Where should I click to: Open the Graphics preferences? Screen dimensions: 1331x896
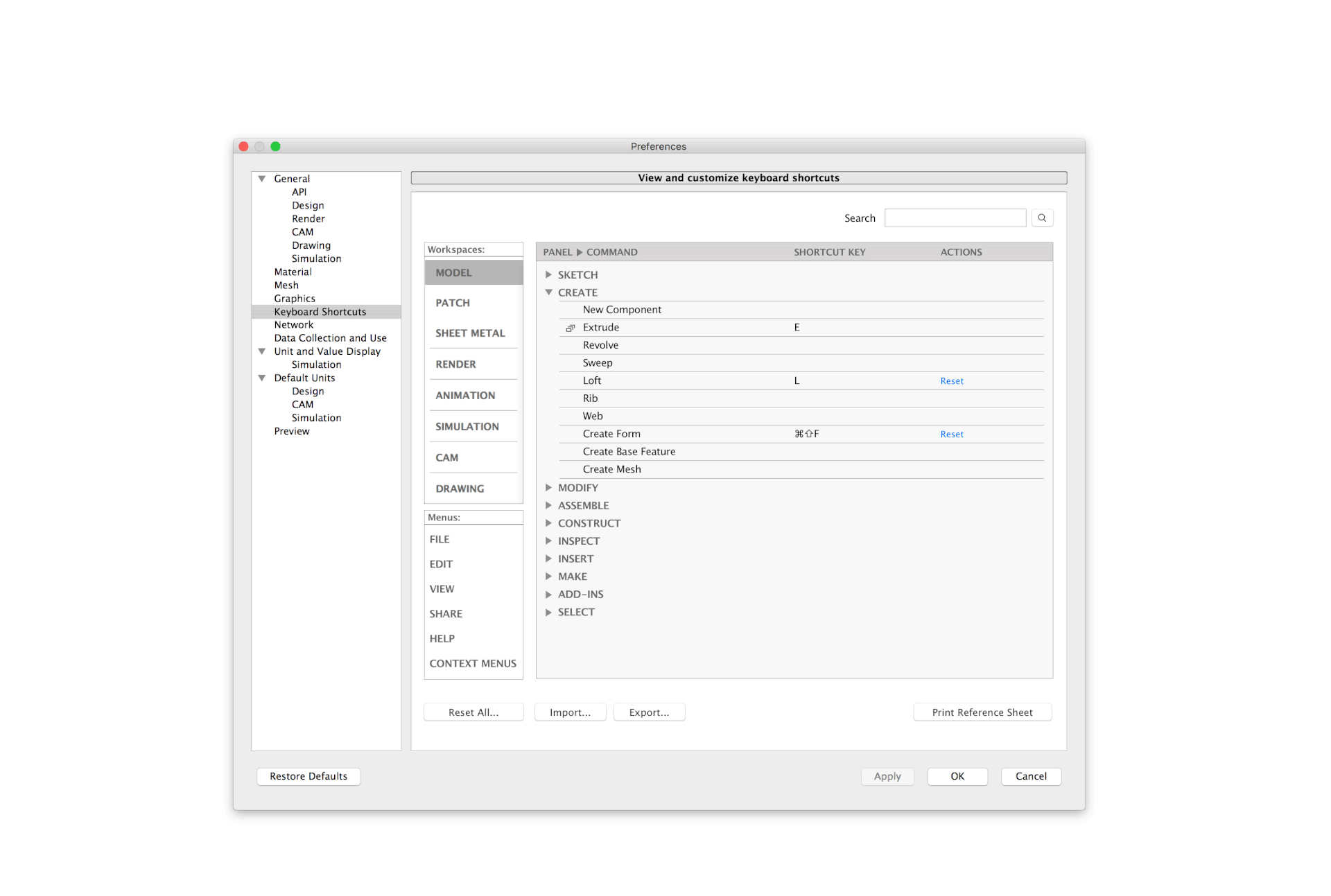coord(295,299)
